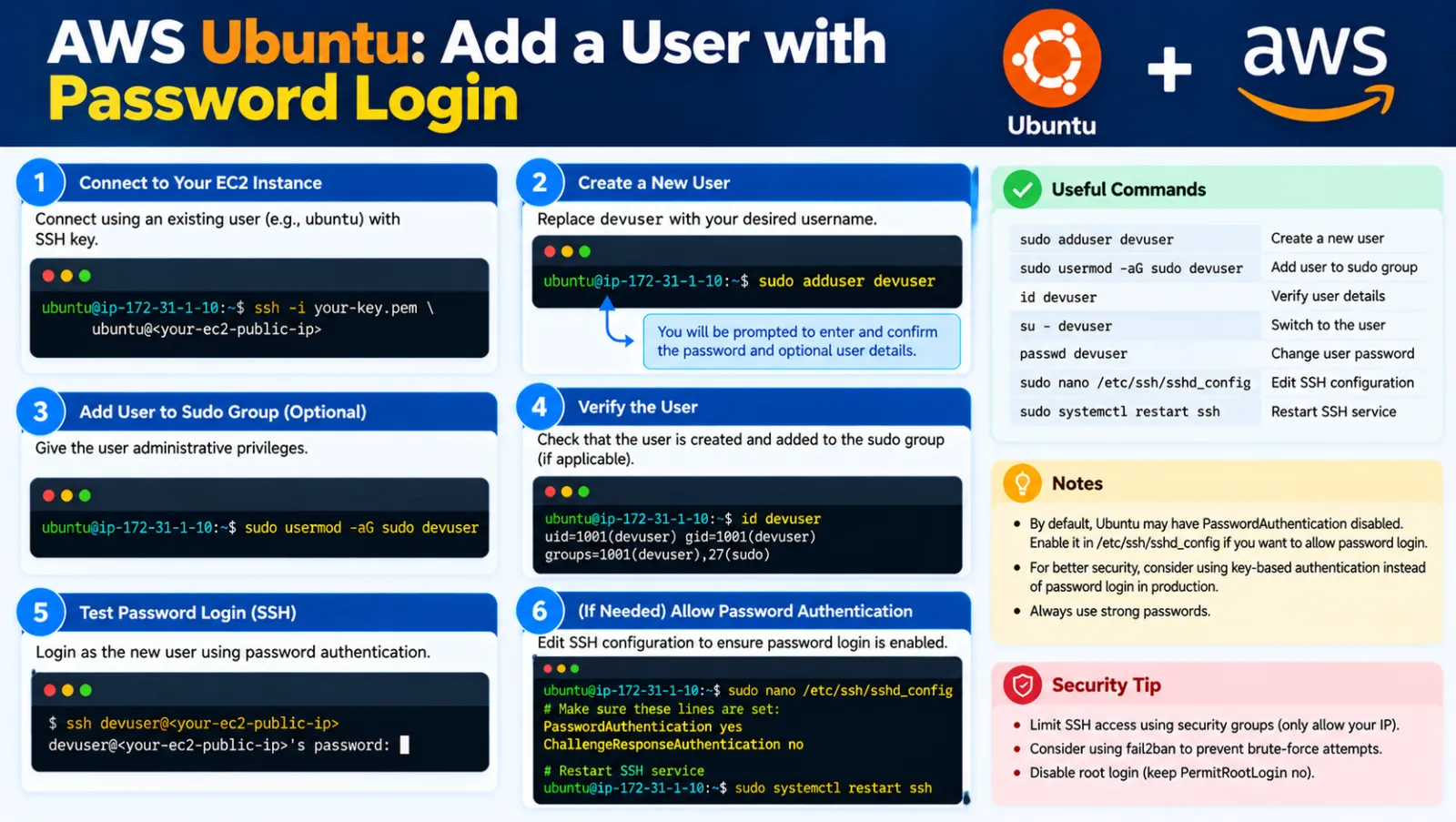
Task: Click the 'groups=1001(devuser),27(sudo)' output line
Action: coord(657,554)
